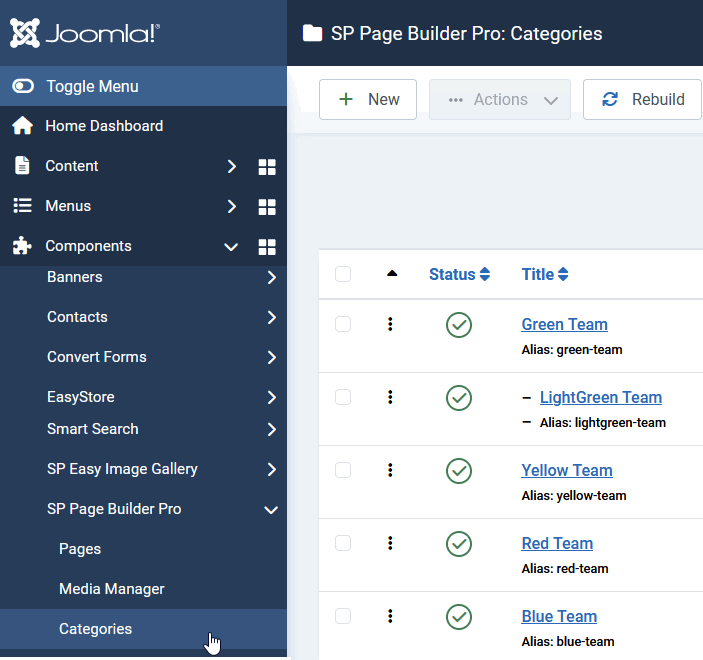Click the Toggle Menu label
703x660 pixels.
tap(92, 87)
